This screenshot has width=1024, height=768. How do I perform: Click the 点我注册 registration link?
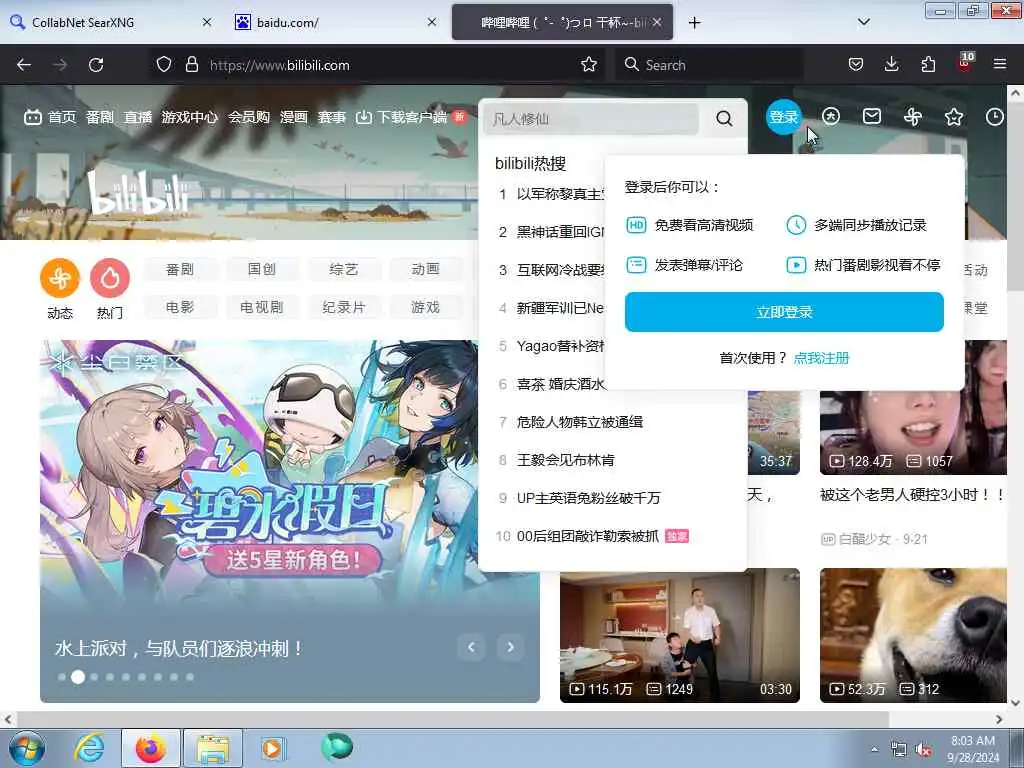point(821,358)
